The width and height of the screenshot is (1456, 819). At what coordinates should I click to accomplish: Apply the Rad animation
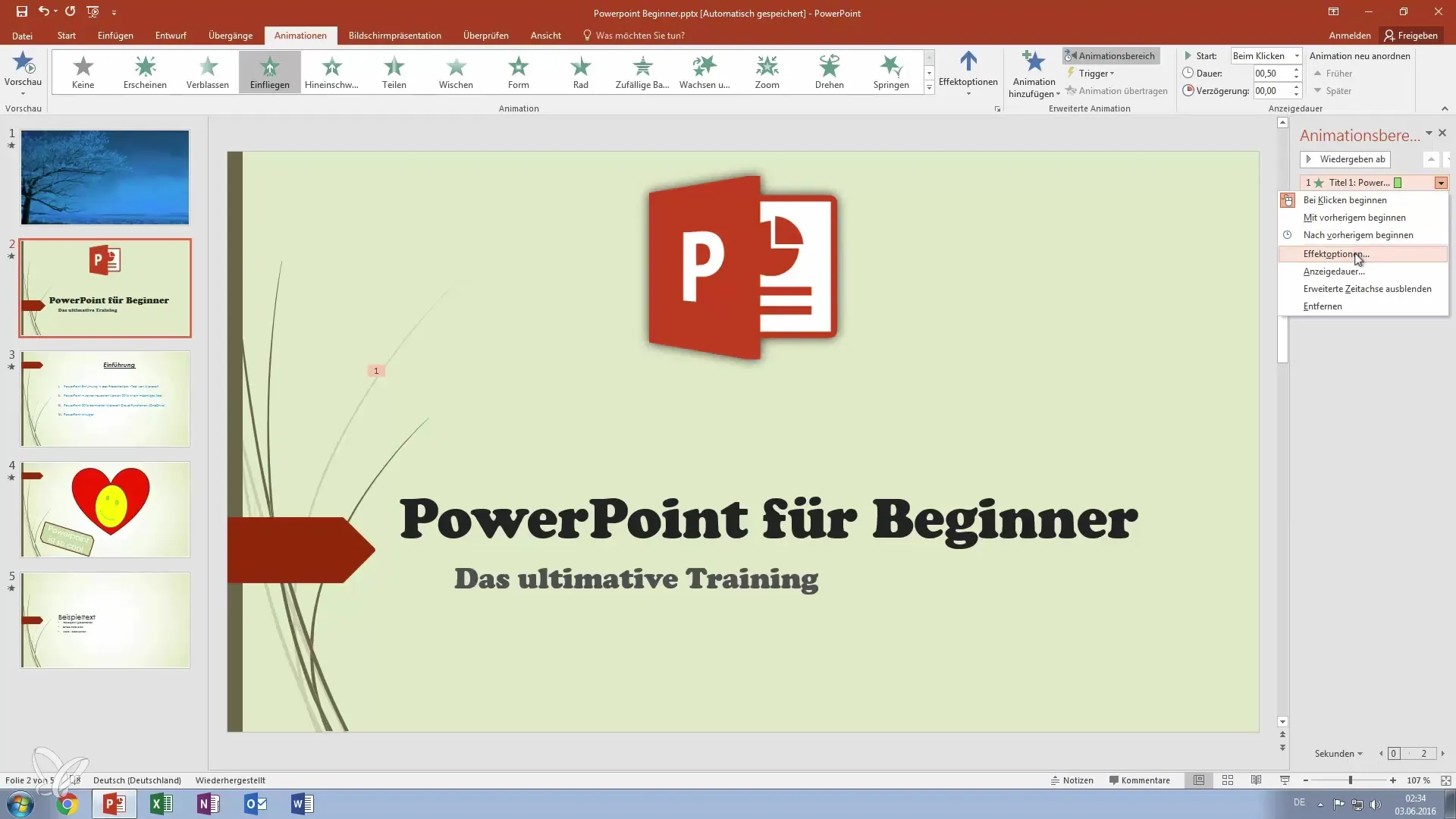point(581,72)
